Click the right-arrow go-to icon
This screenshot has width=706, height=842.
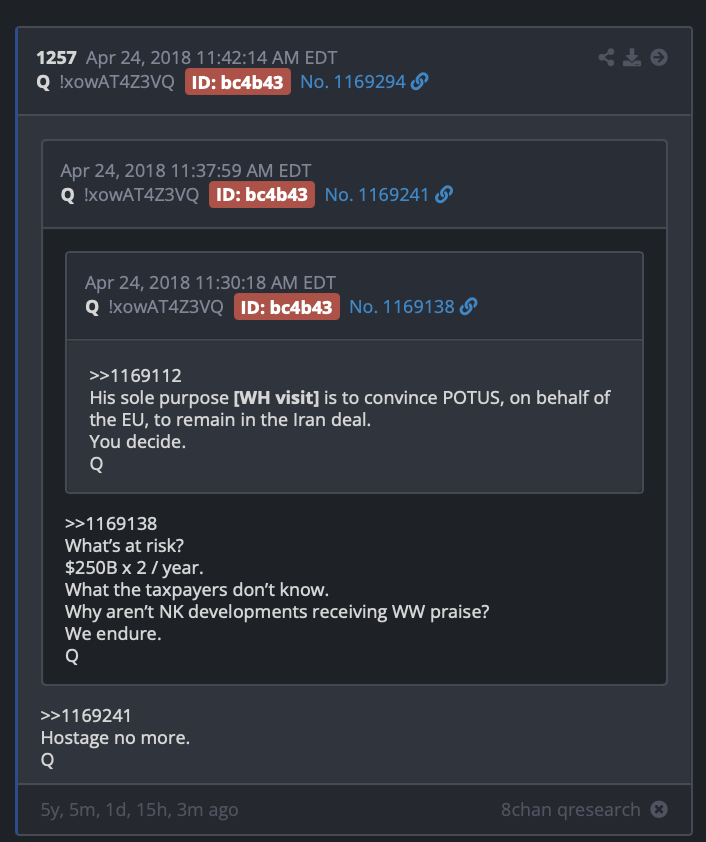click(x=659, y=57)
